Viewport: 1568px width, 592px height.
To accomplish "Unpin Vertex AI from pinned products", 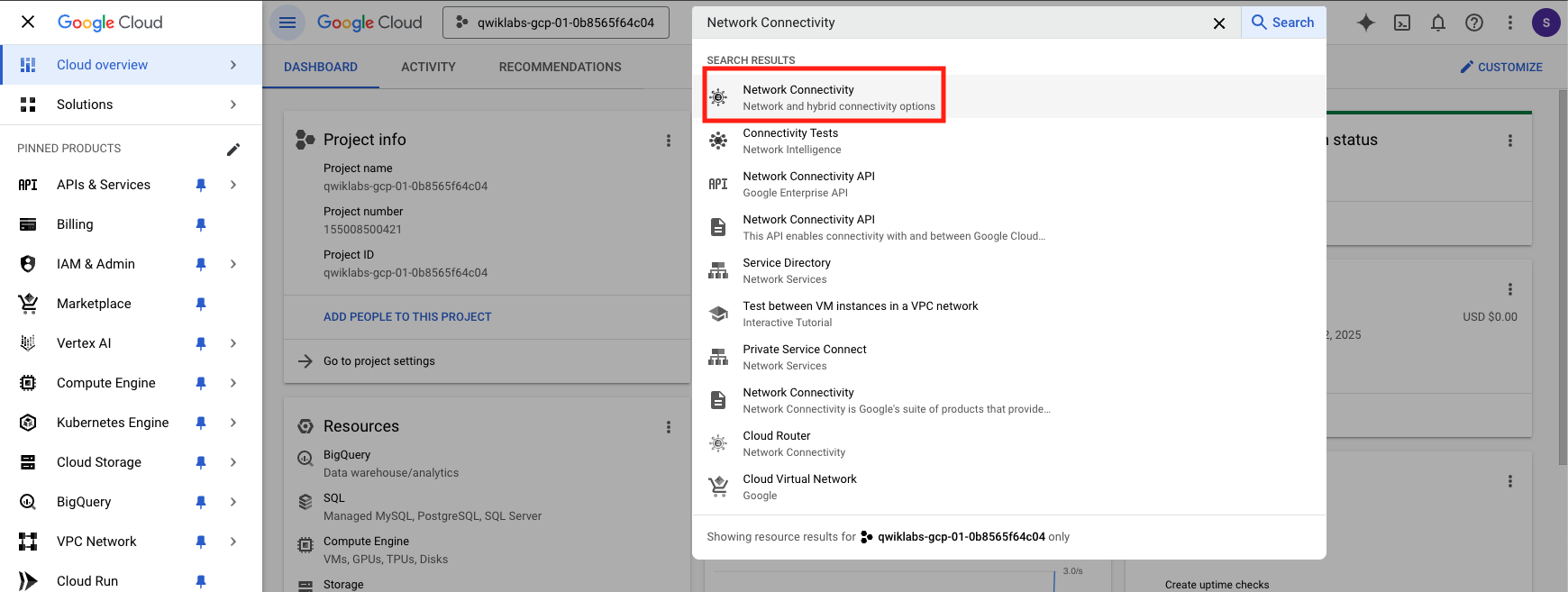I will pyautogui.click(x=201, y=343).
